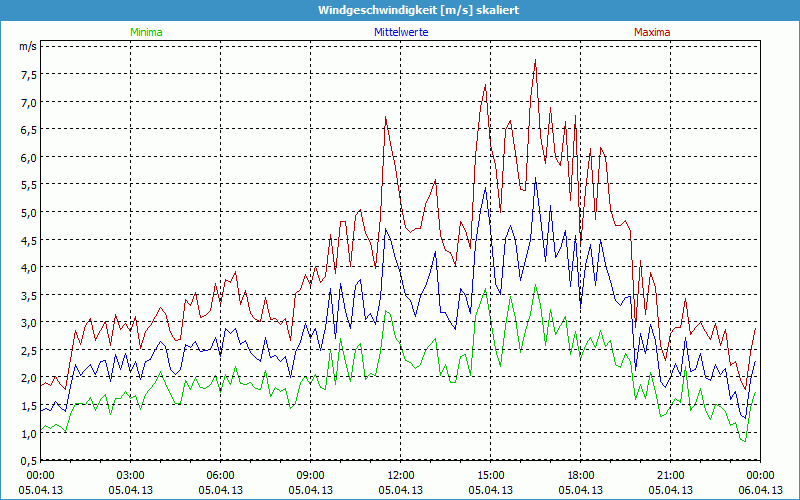Viewport: 800px width, 500px height.
Task: Select the blue Mittelwerte legend label
Action: [x=401, y=32]
